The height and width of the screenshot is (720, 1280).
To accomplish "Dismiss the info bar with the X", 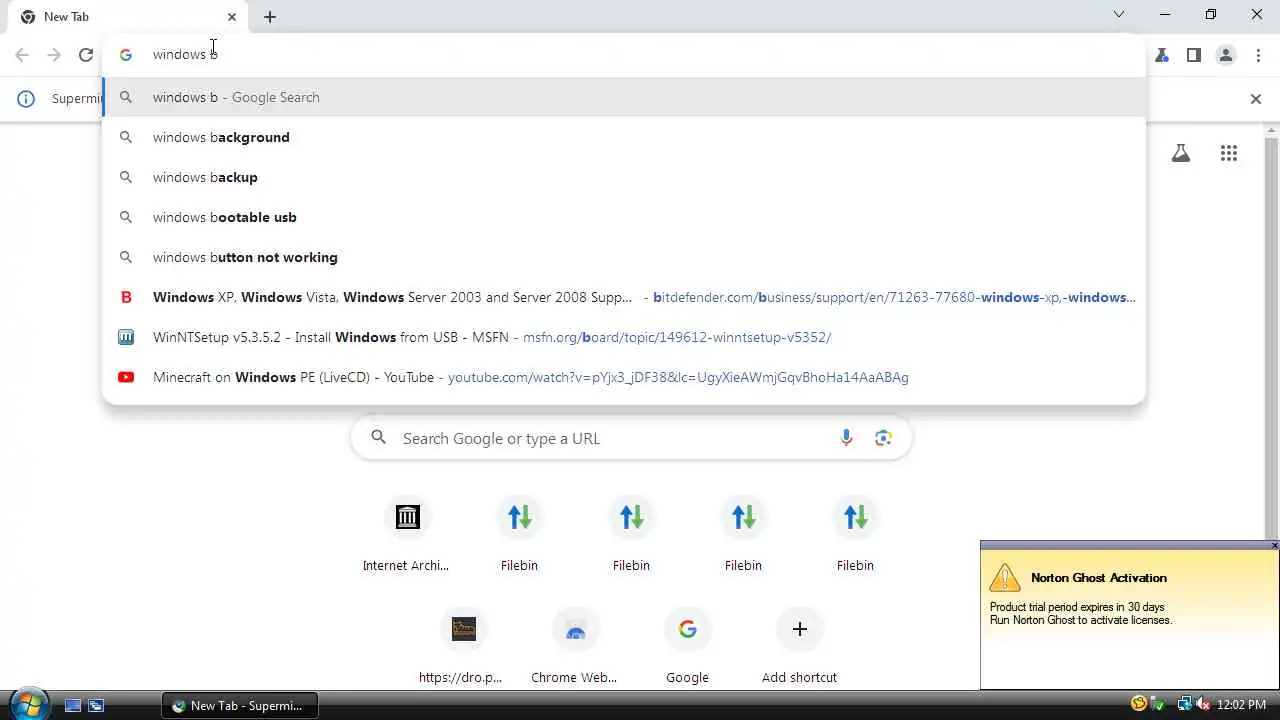I will (x=1256, y=98).
